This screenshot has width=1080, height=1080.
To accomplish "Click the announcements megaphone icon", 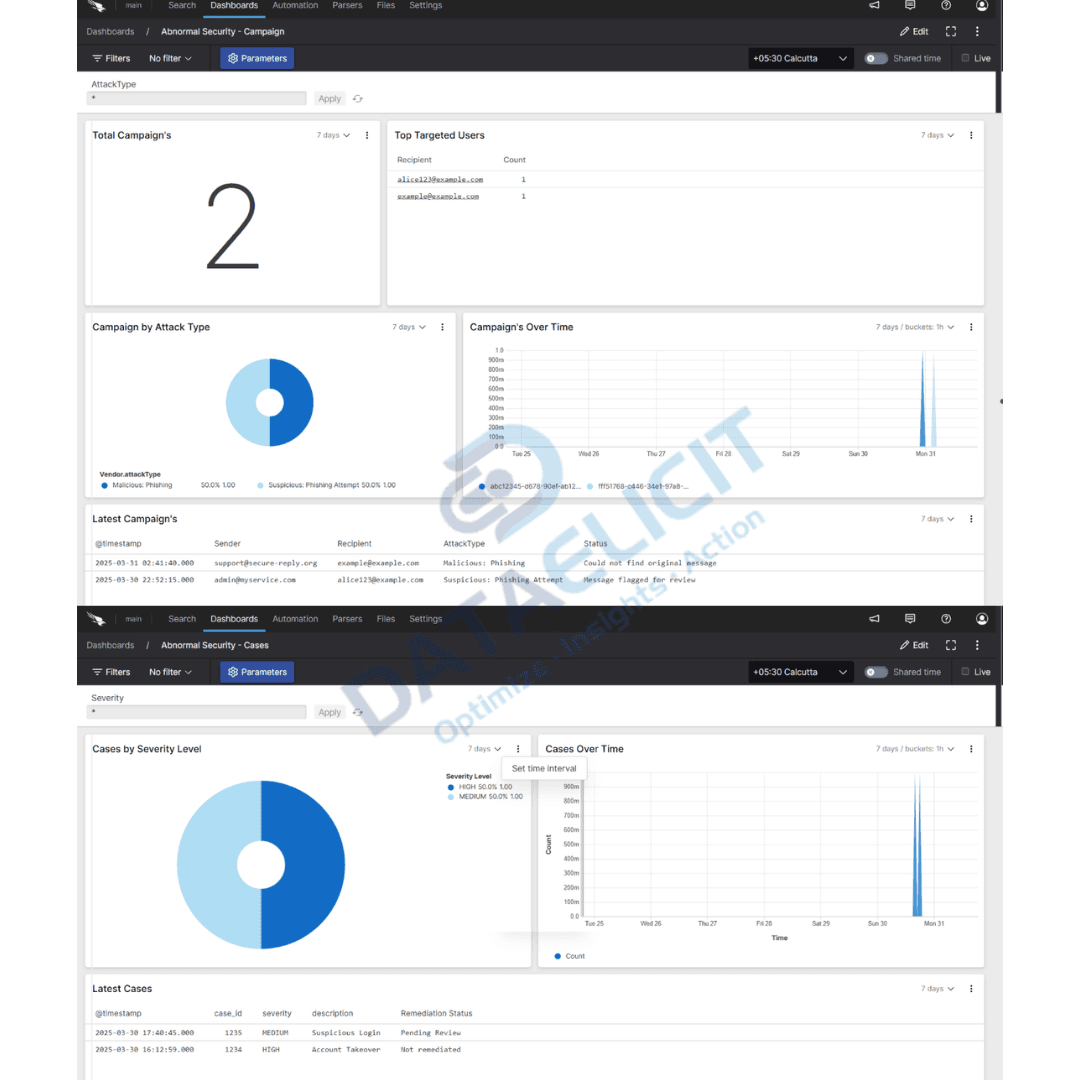I will pyautogui.click(x=873, y=6).
